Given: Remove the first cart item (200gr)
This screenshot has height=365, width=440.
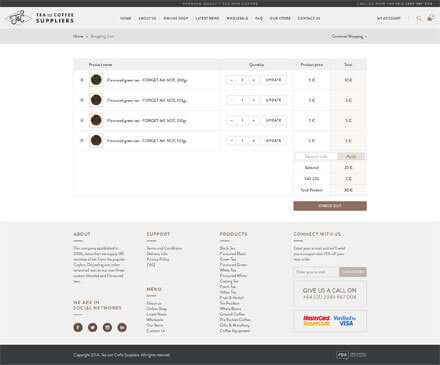Looking at the screenshot, I should [x=82, y=80].
